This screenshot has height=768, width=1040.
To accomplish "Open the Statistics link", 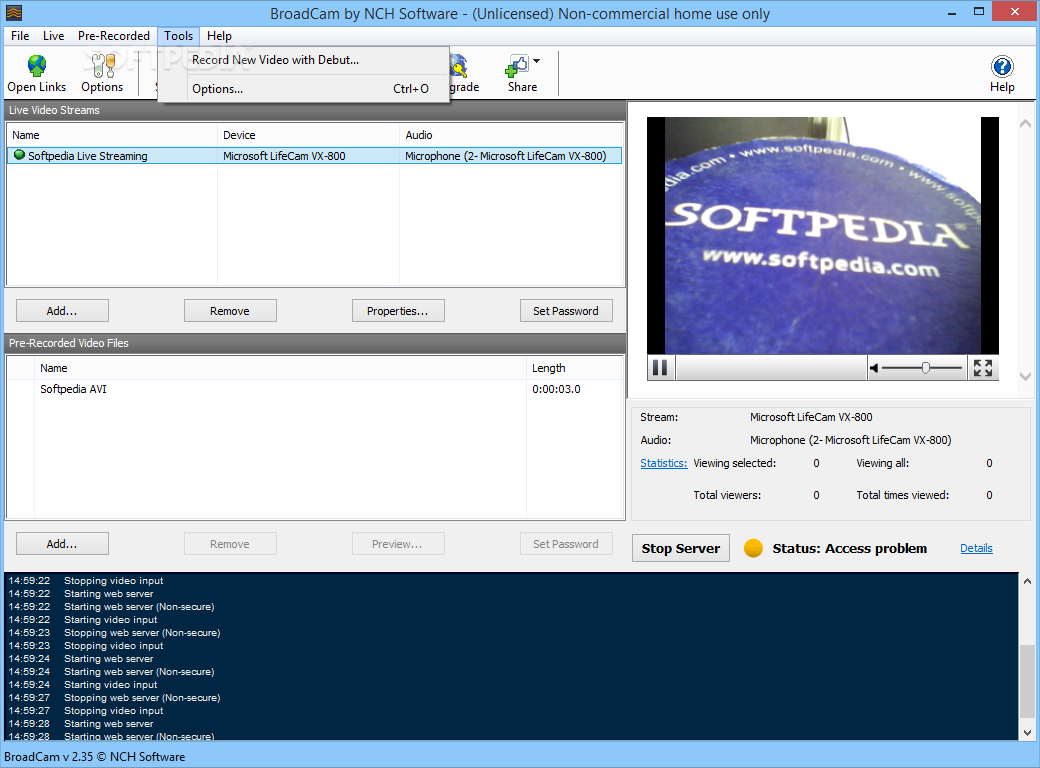I will point(663,463).
